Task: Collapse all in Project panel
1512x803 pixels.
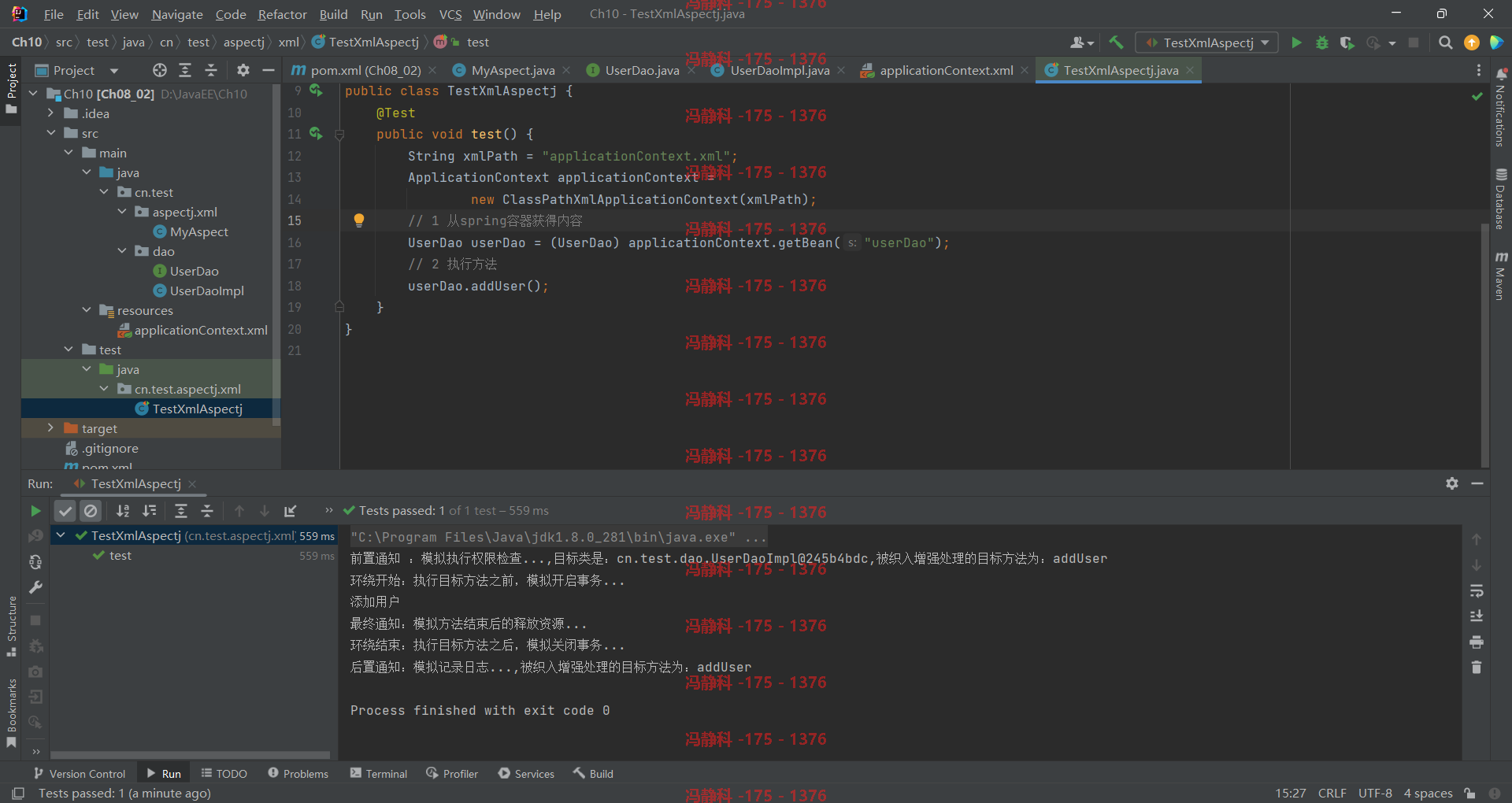Action: pos(210,70)
